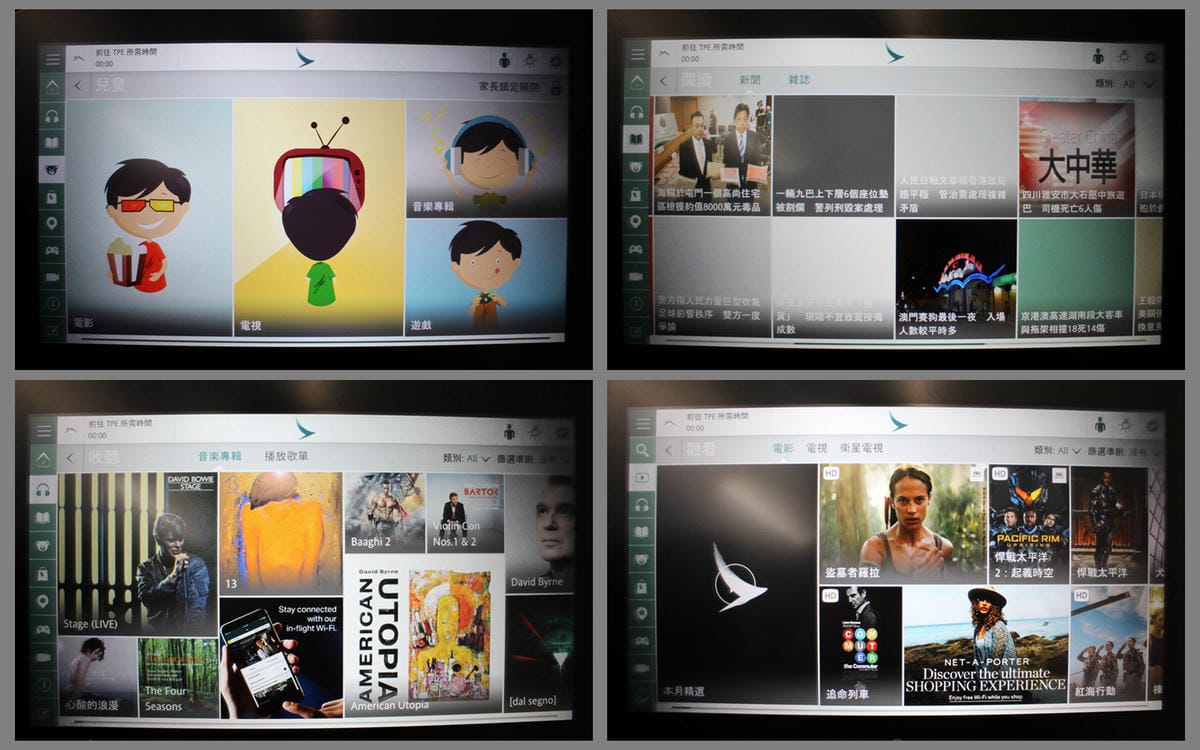The width and height of the screenshot is (1200, 750).
Task: Open the American Utopia album cover
Action: click(x=425, y=638)
